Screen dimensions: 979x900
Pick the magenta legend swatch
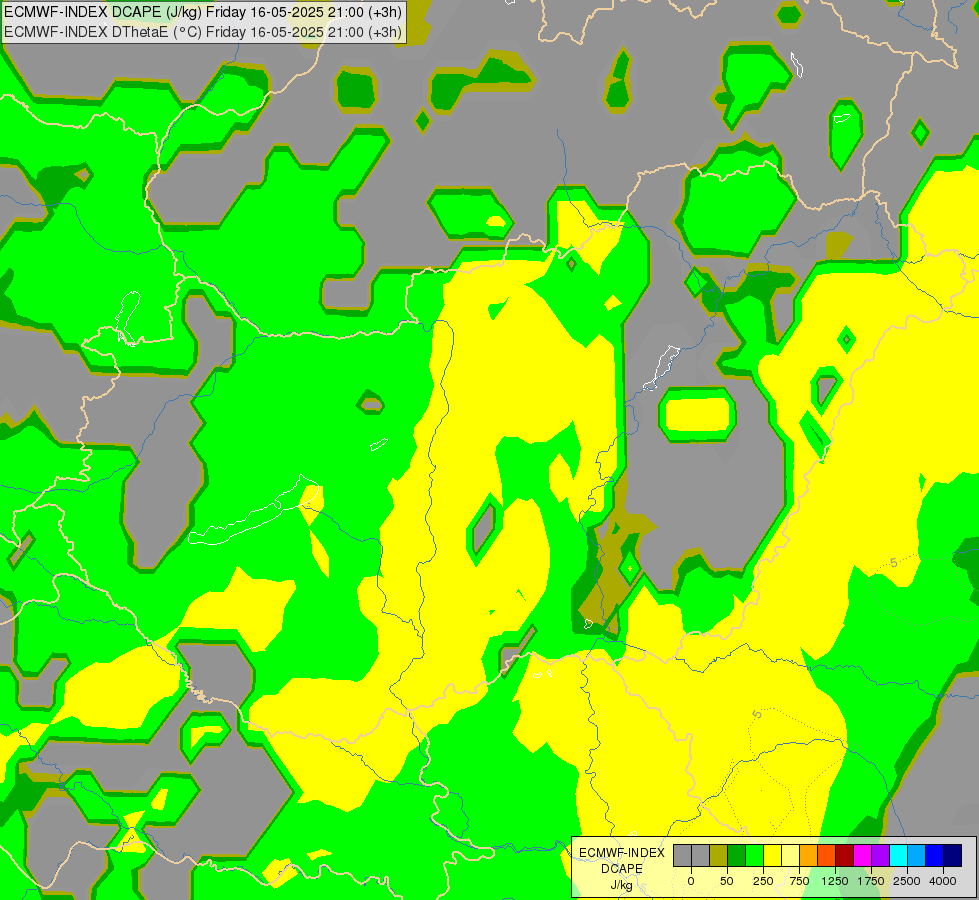coord(863,855)
